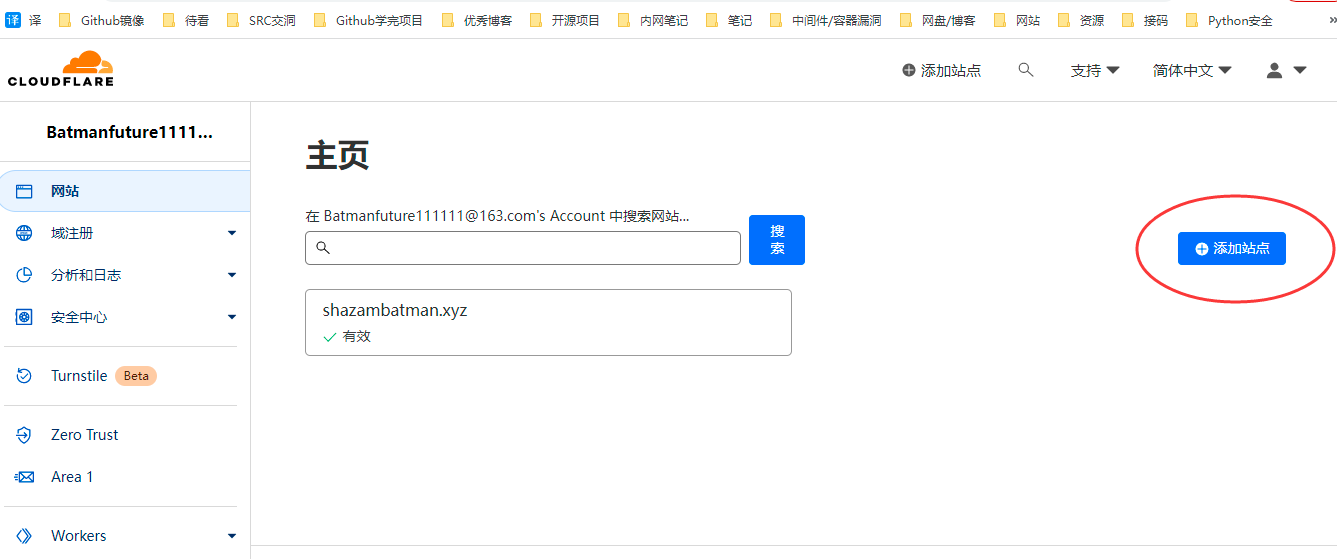Click the Batmanfuture1111... account name
The width and height of the screenshot is (1337, 559).
tap(130, 132)
